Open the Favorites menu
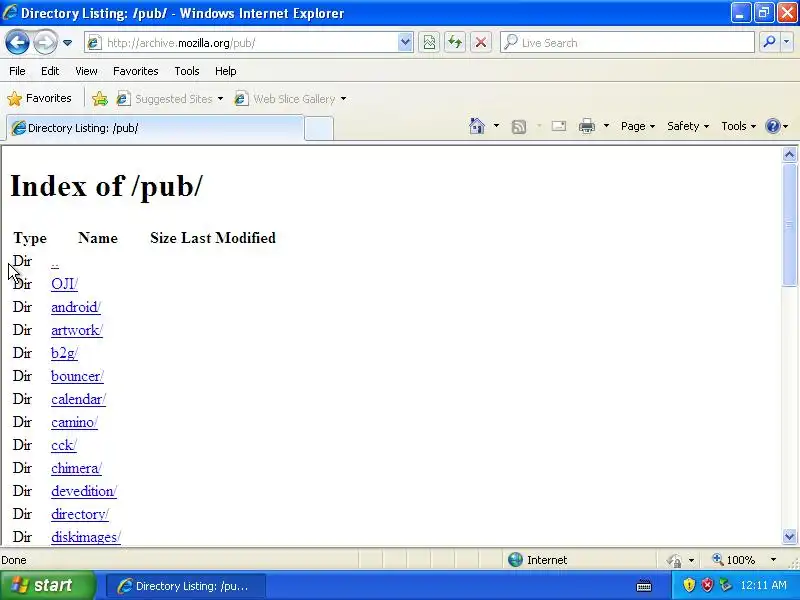800x600 pixels. click(x=136, y=71)
